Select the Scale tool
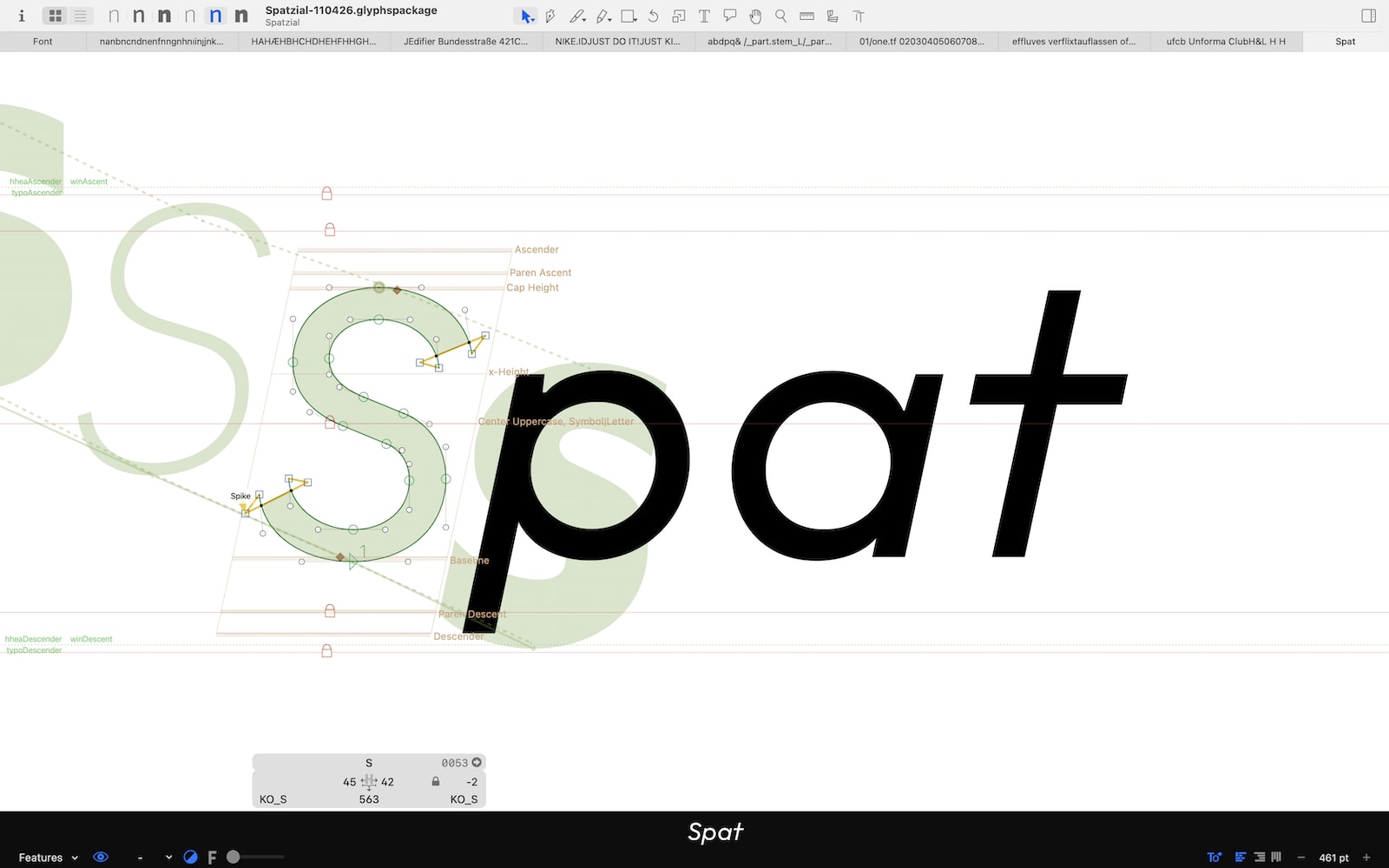Screen dimensions: 1389x868 [679, 16]
